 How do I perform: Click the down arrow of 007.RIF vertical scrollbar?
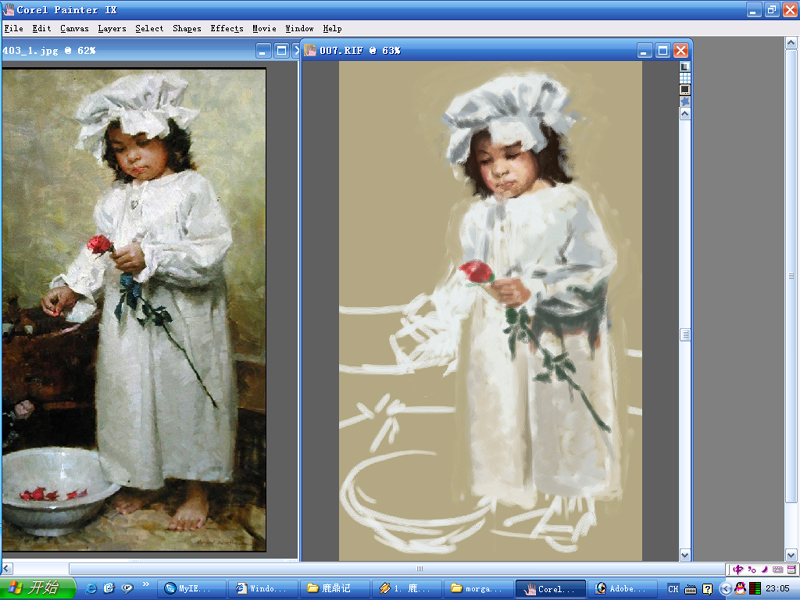tap(685, 555)
